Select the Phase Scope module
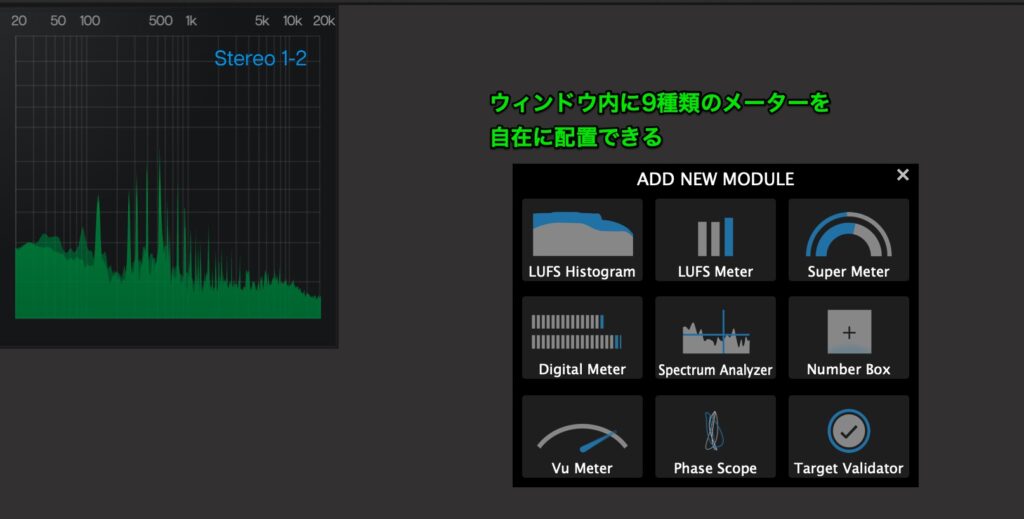The height and width of the screenshot is (519, 1024). tap(715, 436)
